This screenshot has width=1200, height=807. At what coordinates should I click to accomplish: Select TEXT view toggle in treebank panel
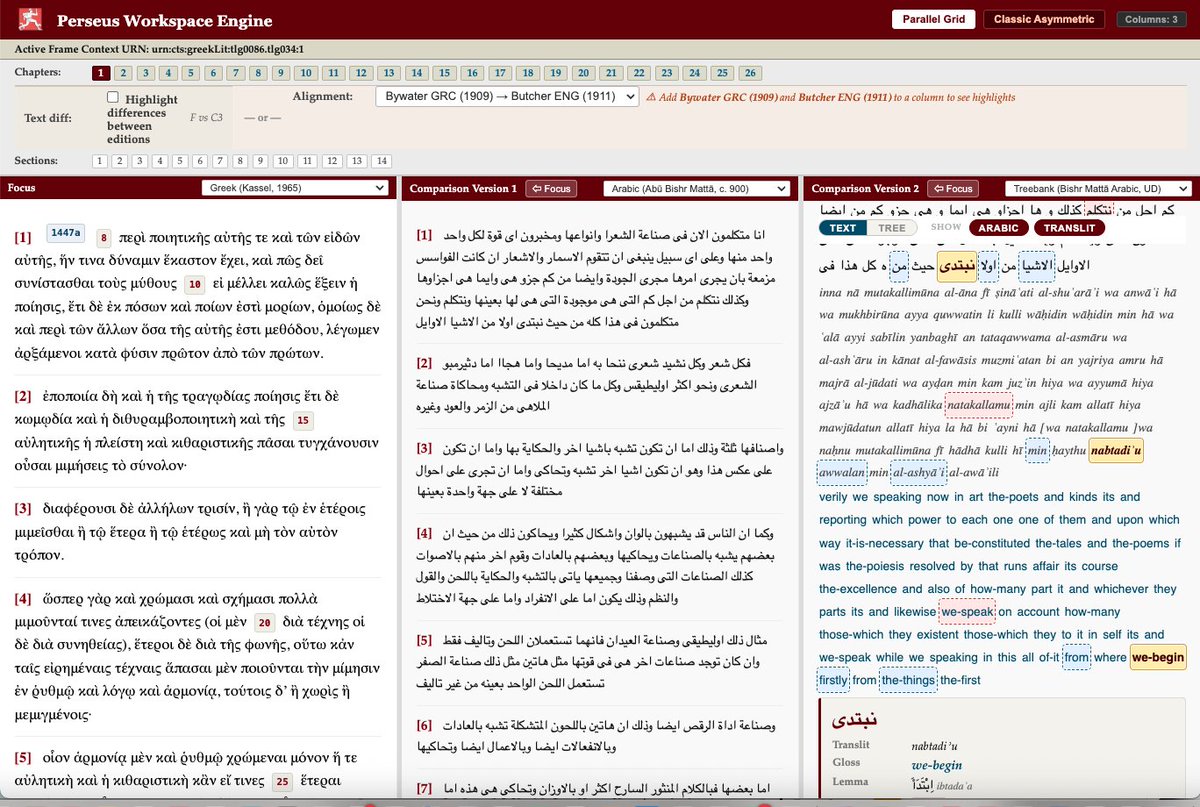(843, 228)
